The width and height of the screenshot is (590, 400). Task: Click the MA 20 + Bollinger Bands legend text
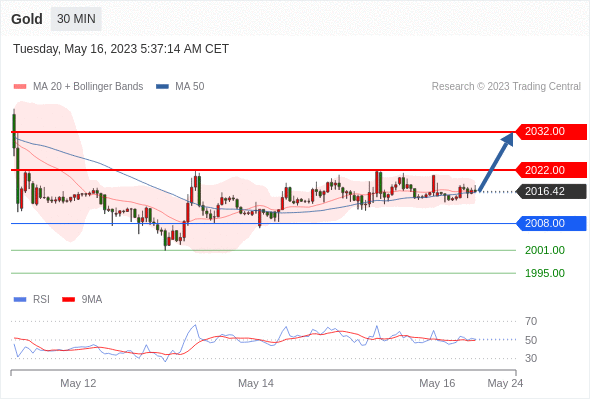tap(88, 87)
